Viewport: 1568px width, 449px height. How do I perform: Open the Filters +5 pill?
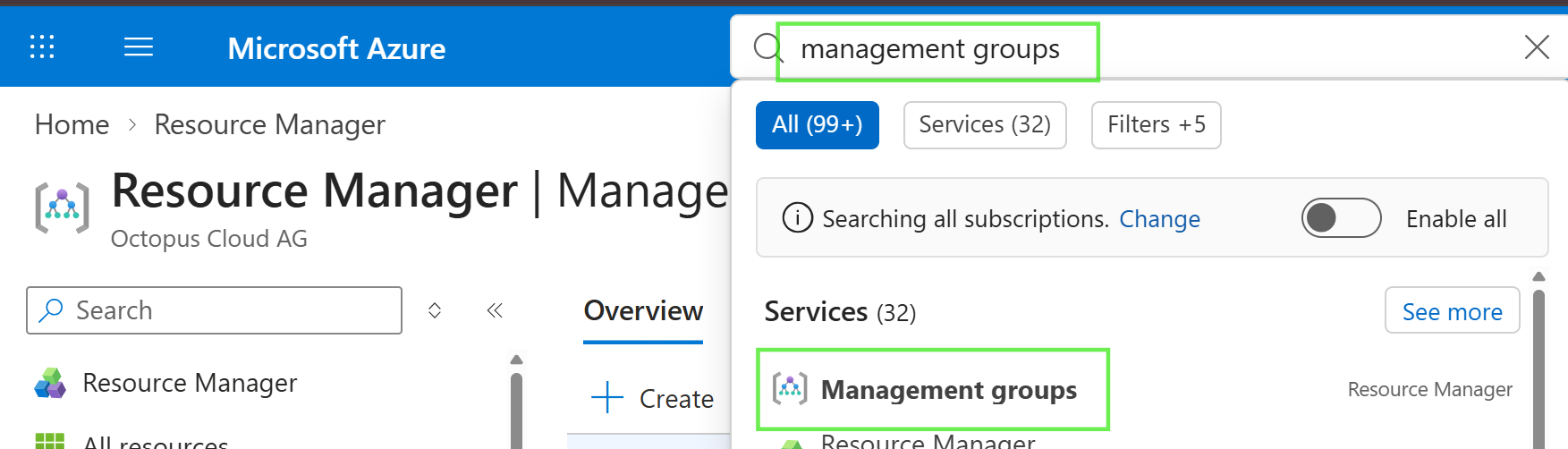click(1157, 124)
